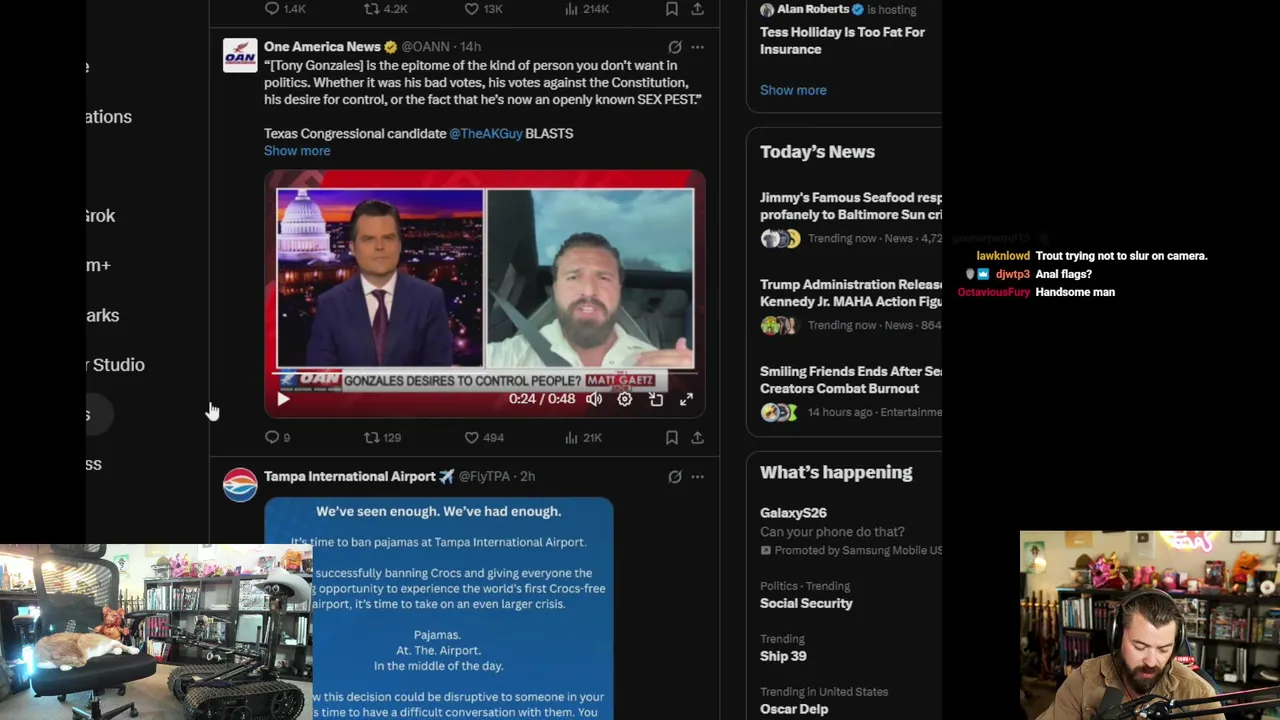Image resolution: width=1280 pixels, height=720 pixels.
Task: Click the Today's News heading
Action: coord(817,152)
